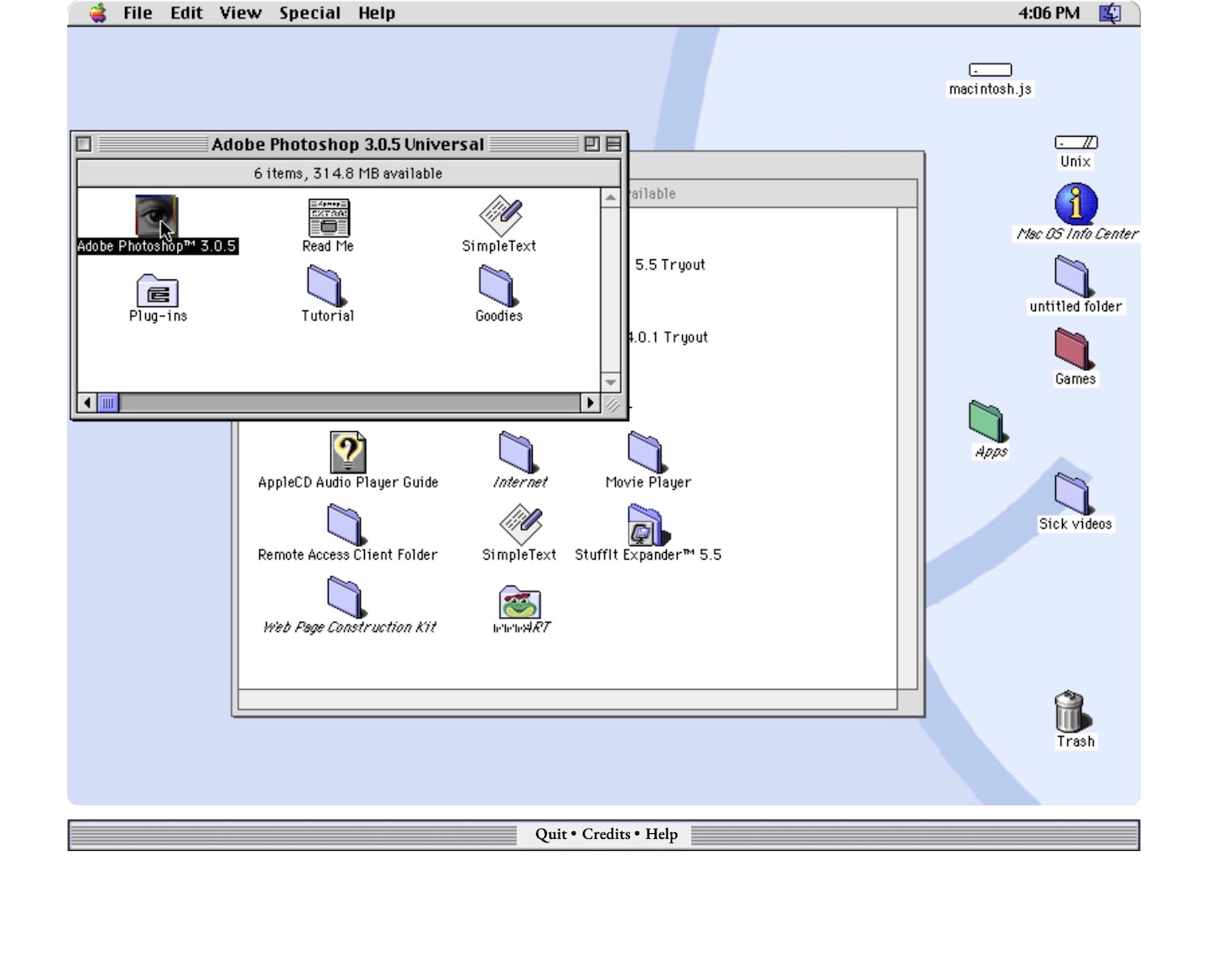This screenshot has width=1208, height=980.
Task: Click the Adobe Photoshop 3.0.5 Universal title bar
Action: (x=348, y=144)
